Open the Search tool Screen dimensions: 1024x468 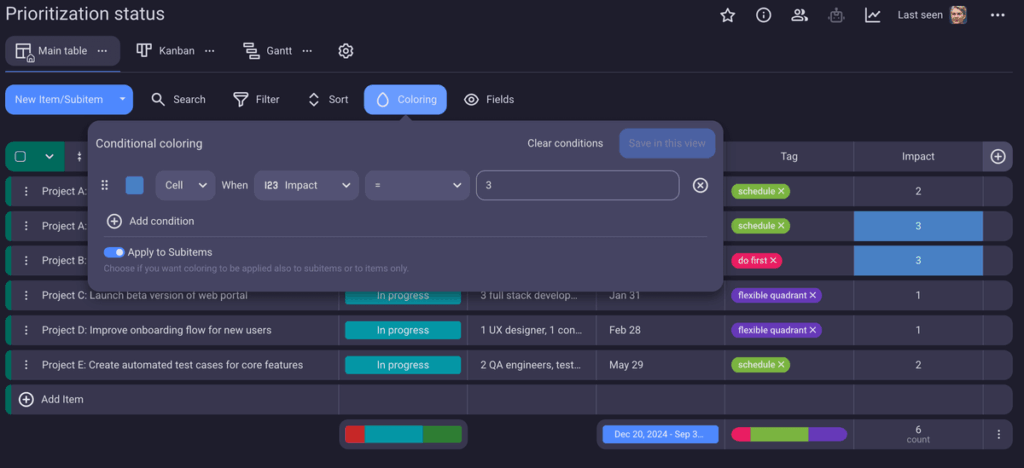point(178,100)
